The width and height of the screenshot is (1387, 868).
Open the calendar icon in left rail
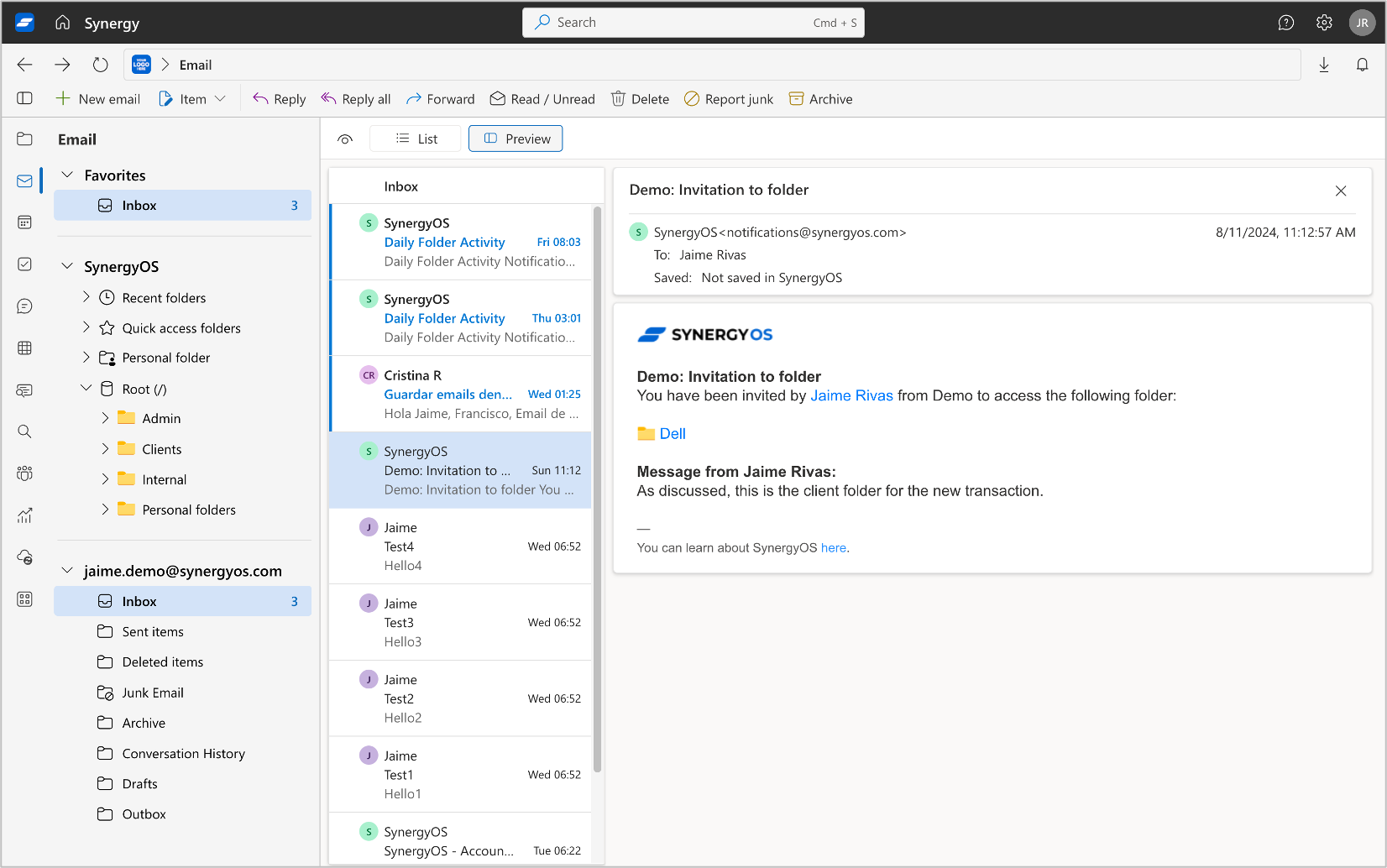25,222
